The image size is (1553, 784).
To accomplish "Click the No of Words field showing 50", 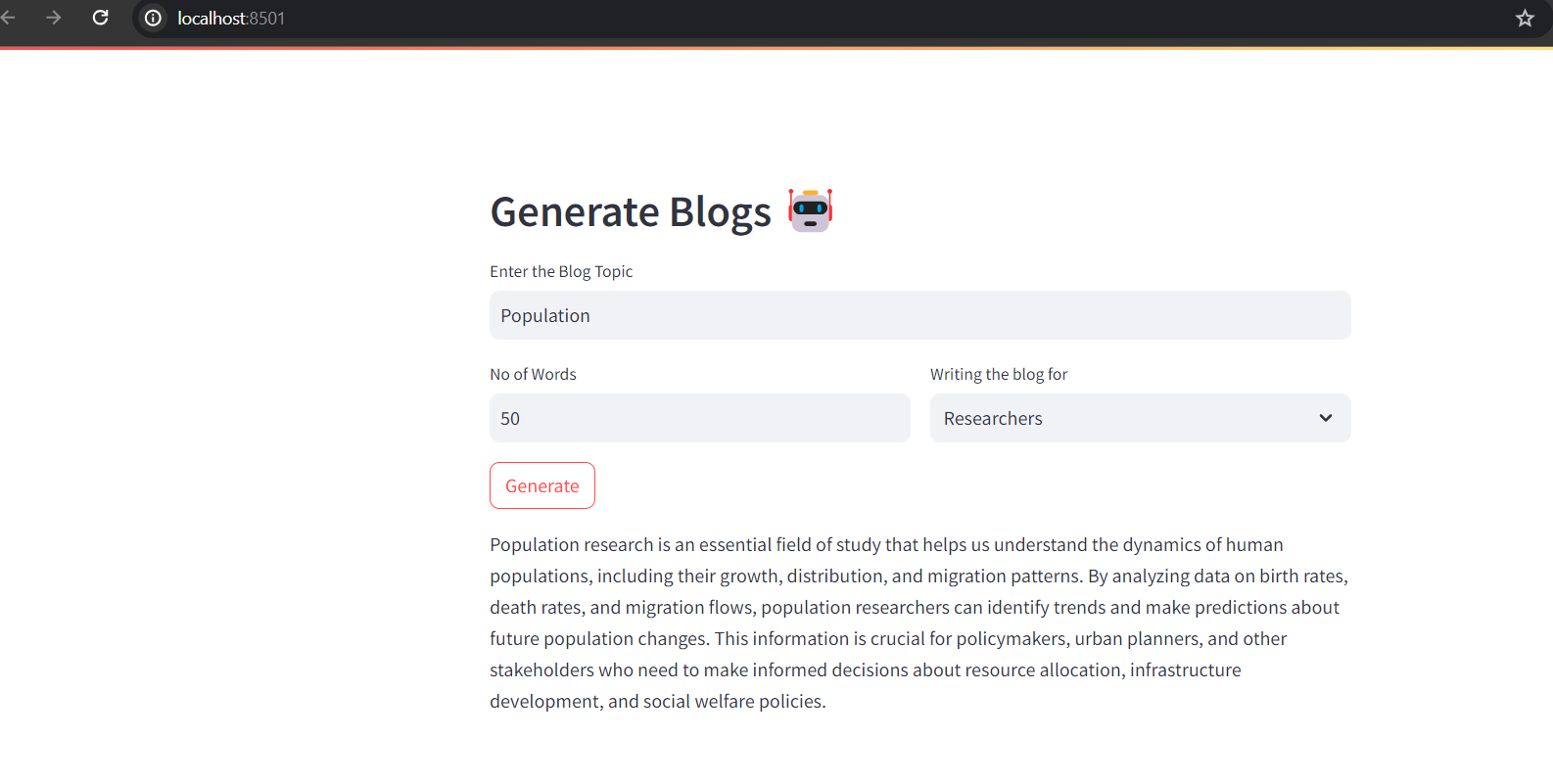I will (x=699, y=418).
